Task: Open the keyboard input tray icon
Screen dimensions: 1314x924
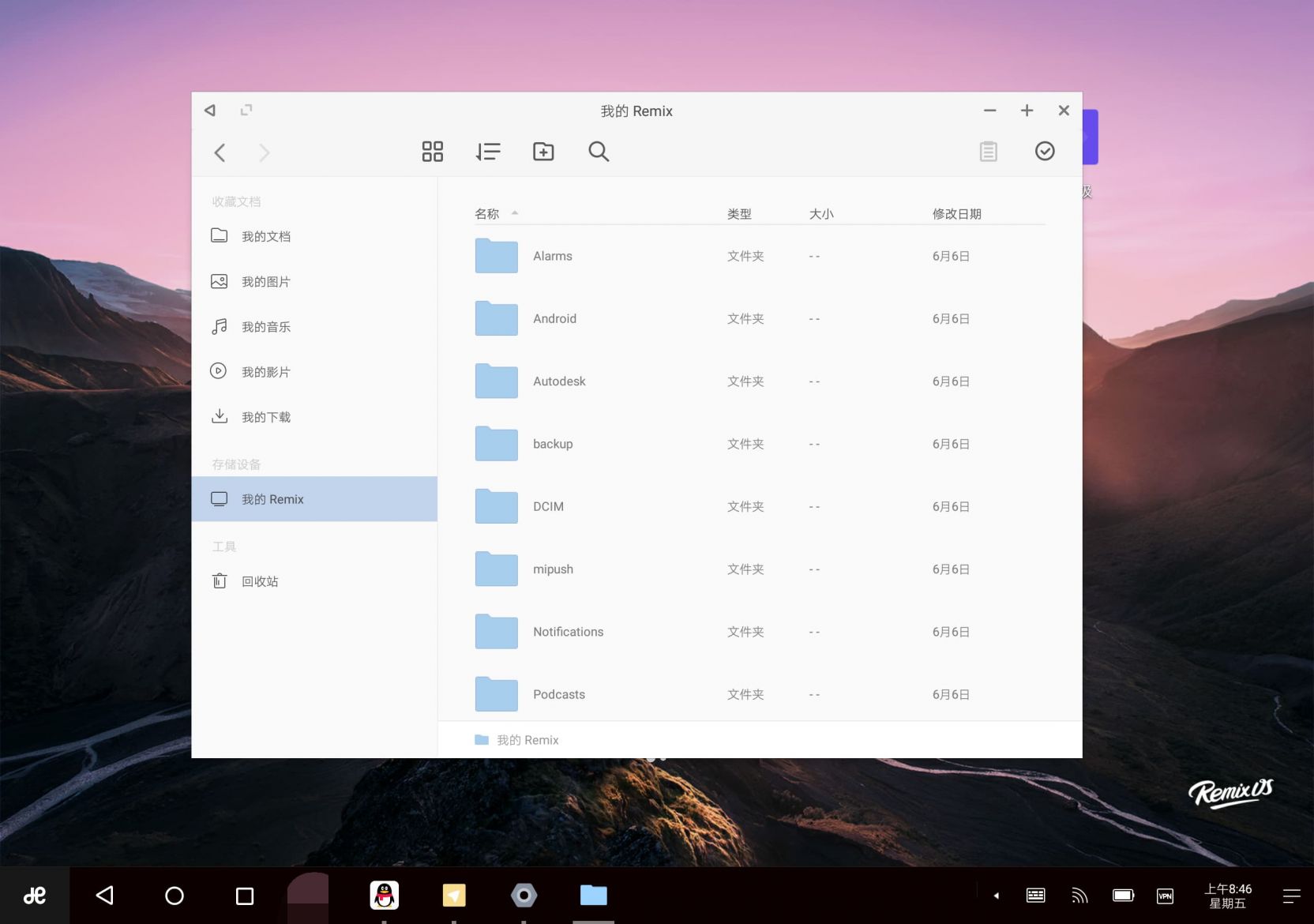Action: click(x=1035, y=896)
